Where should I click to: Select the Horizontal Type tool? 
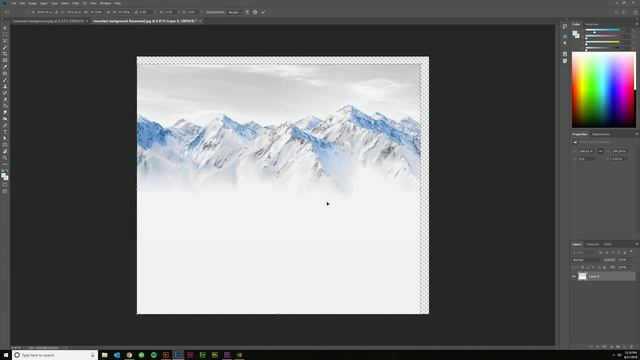click(x=5, y=132)
